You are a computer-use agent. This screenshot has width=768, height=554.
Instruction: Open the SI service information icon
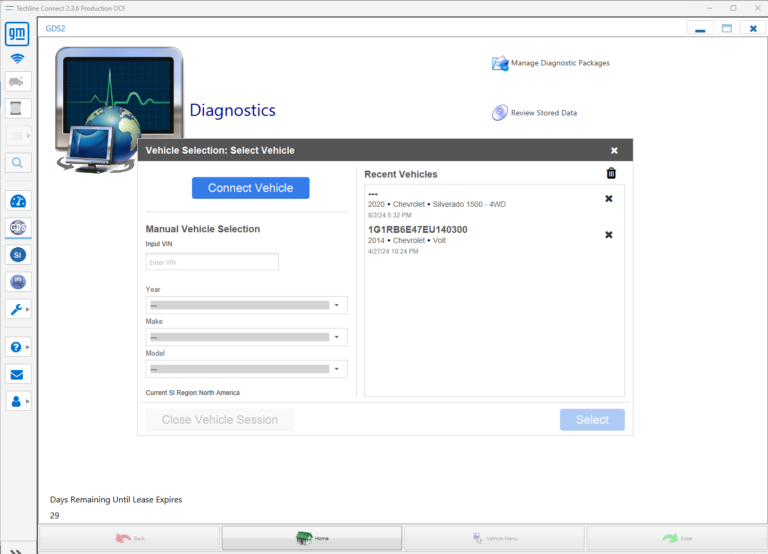18,255
